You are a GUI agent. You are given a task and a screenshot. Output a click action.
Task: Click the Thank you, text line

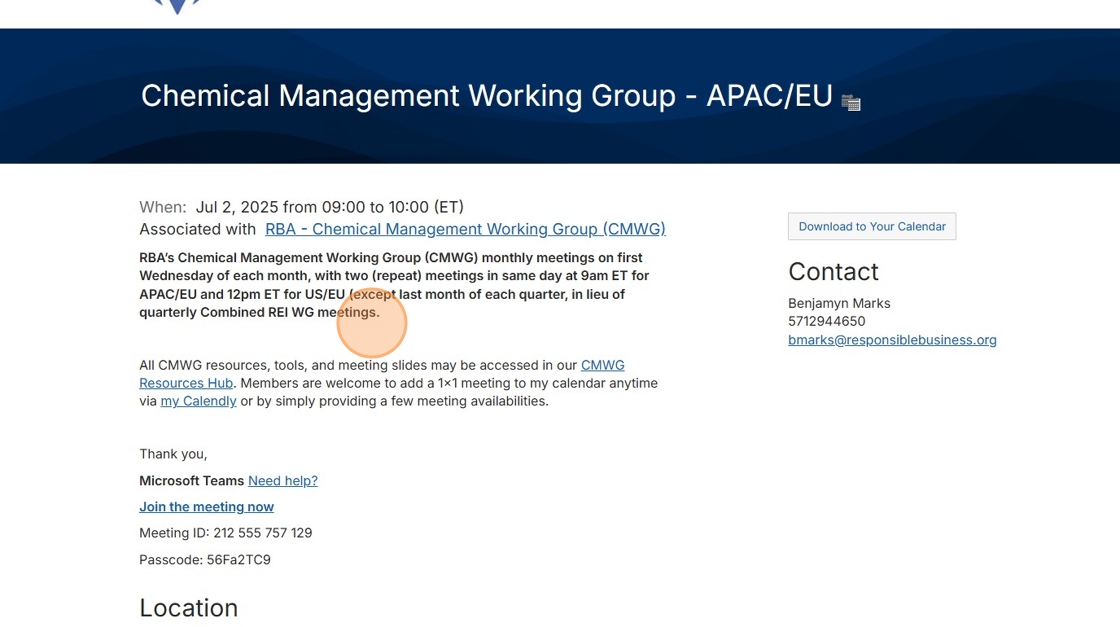[173, 454]
